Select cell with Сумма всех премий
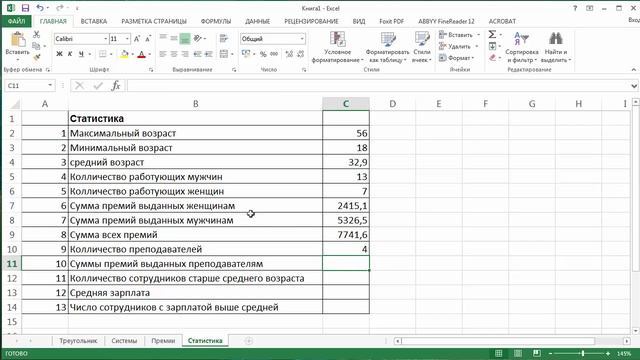Screen dimensions: 640x360 point(196,235)
